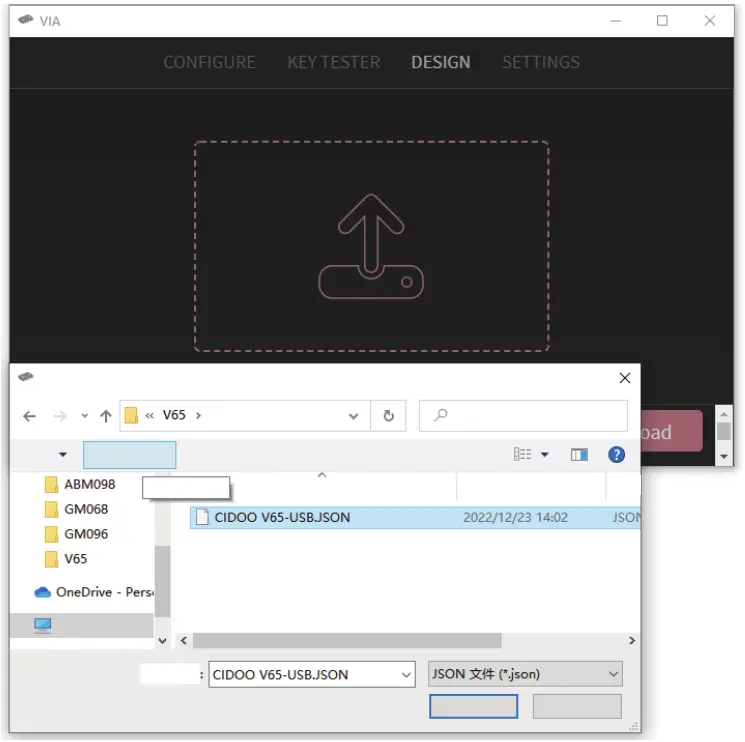Open view options dropdown arrow
The image size is (745, 742).
pos(544,455)
